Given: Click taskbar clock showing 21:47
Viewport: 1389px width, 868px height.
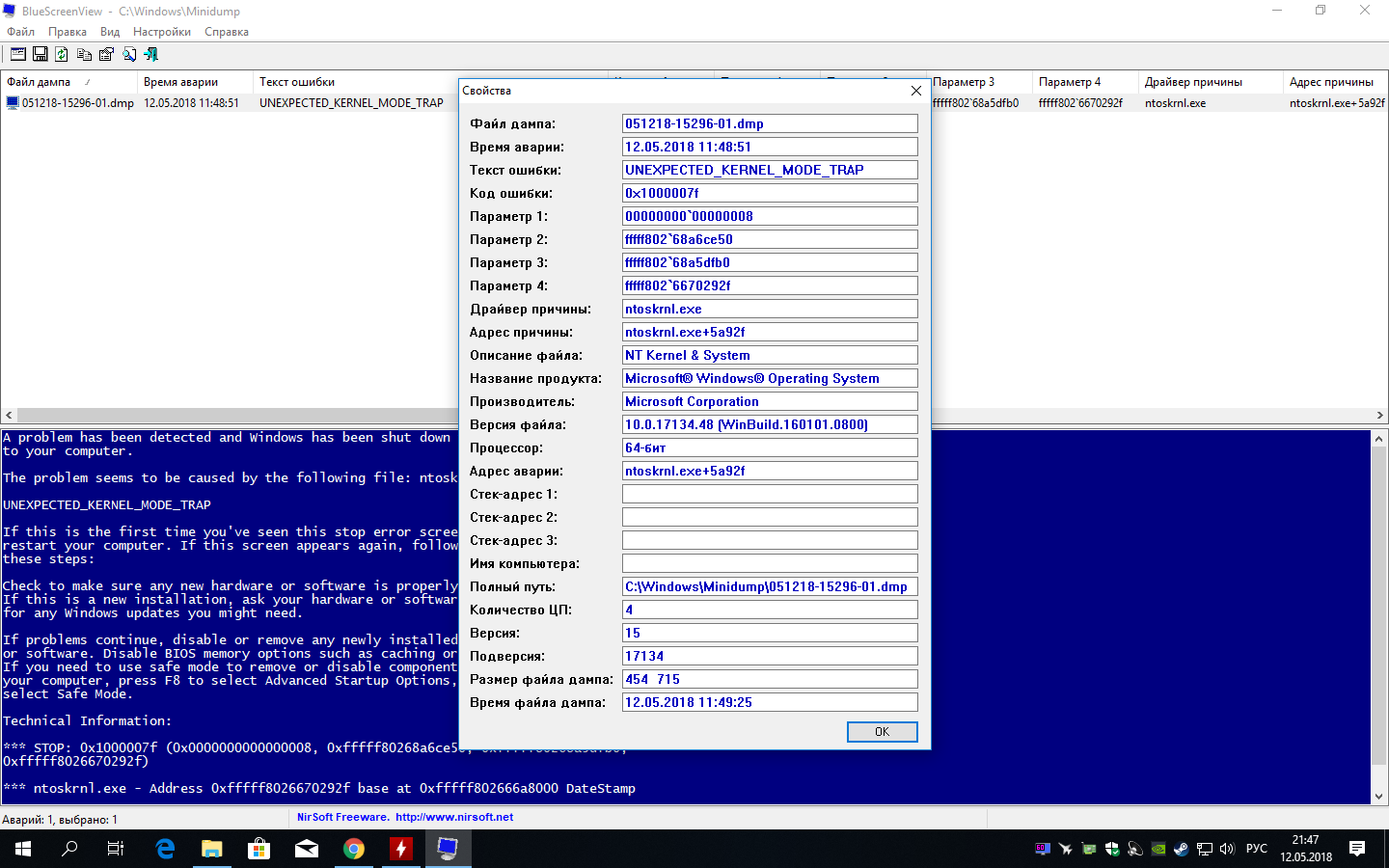Looking at the screenshot, I should click(x=1306, y=849).
